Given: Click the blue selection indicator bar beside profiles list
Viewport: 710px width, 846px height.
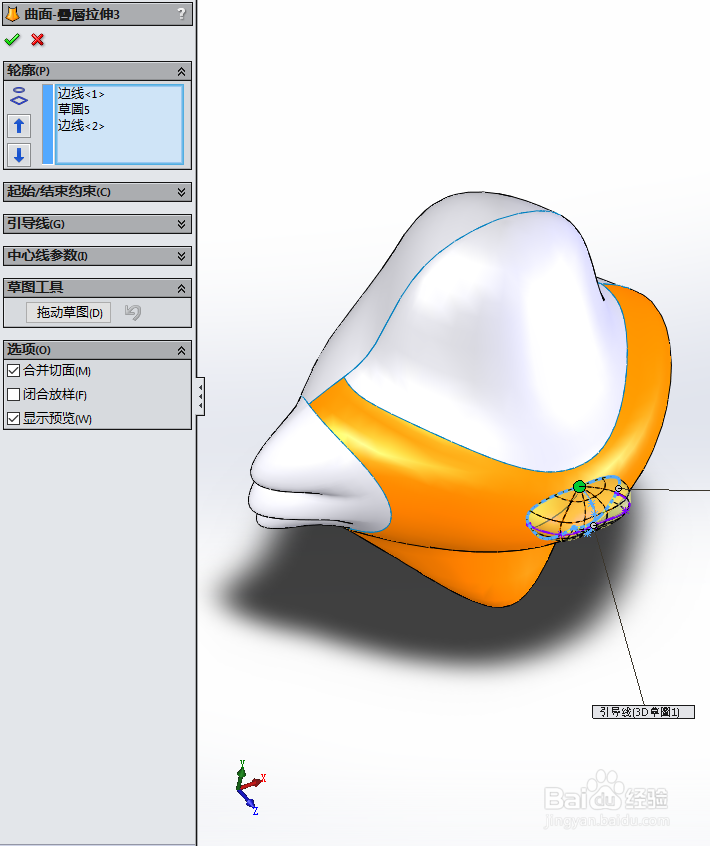Looking at the screenshot, I should coord(47,124).
